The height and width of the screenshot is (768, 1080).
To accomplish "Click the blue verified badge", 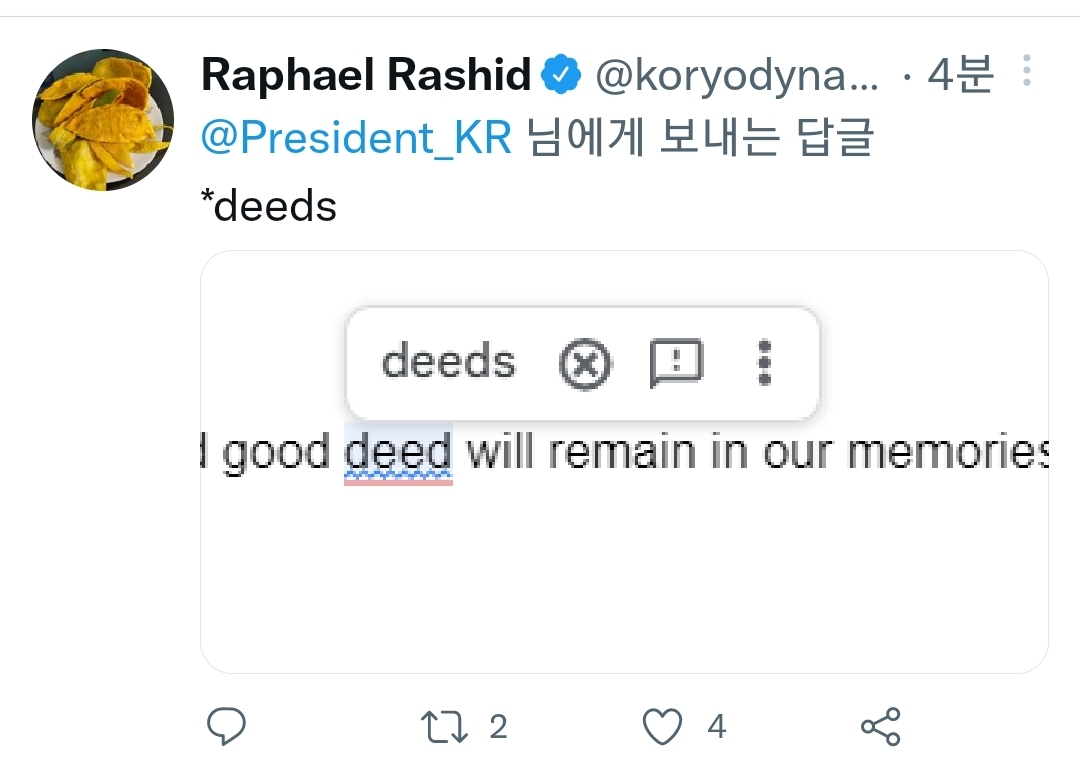I will coord(561,75).
